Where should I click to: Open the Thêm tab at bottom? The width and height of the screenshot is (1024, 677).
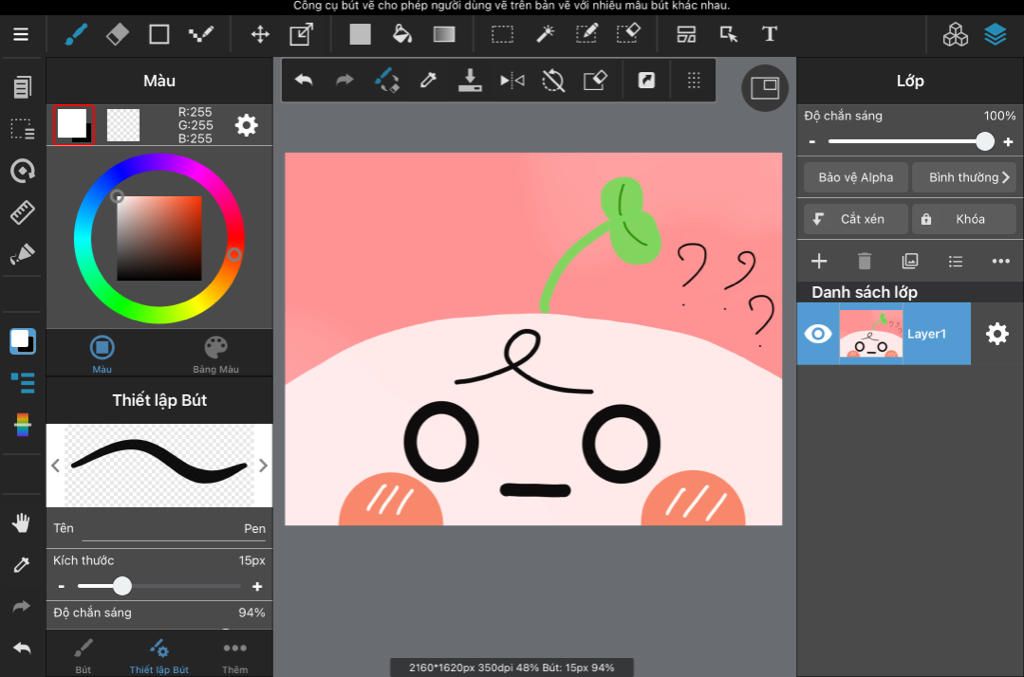click(x=235, y=655)
